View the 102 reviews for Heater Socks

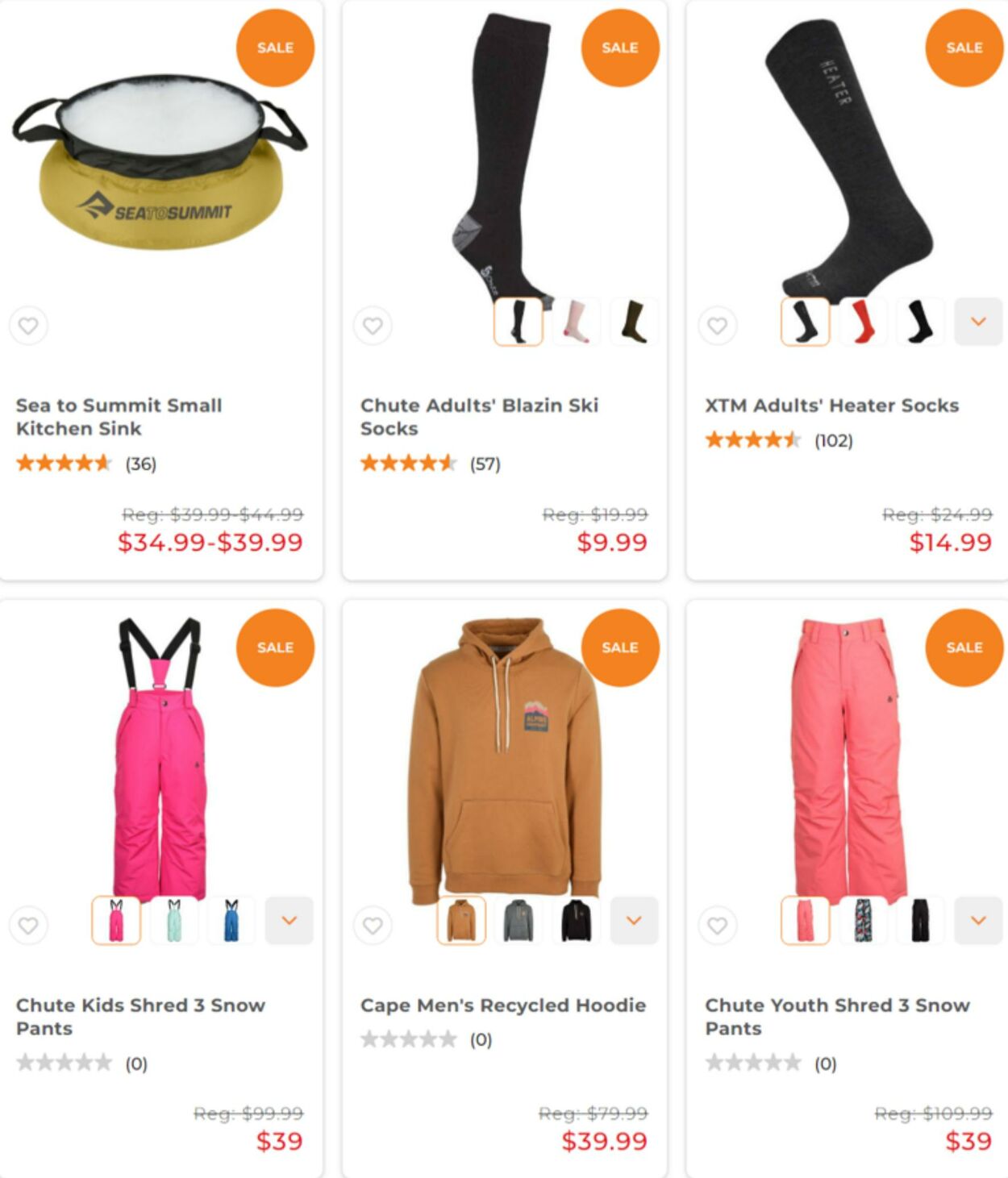(x=833, y=440)
